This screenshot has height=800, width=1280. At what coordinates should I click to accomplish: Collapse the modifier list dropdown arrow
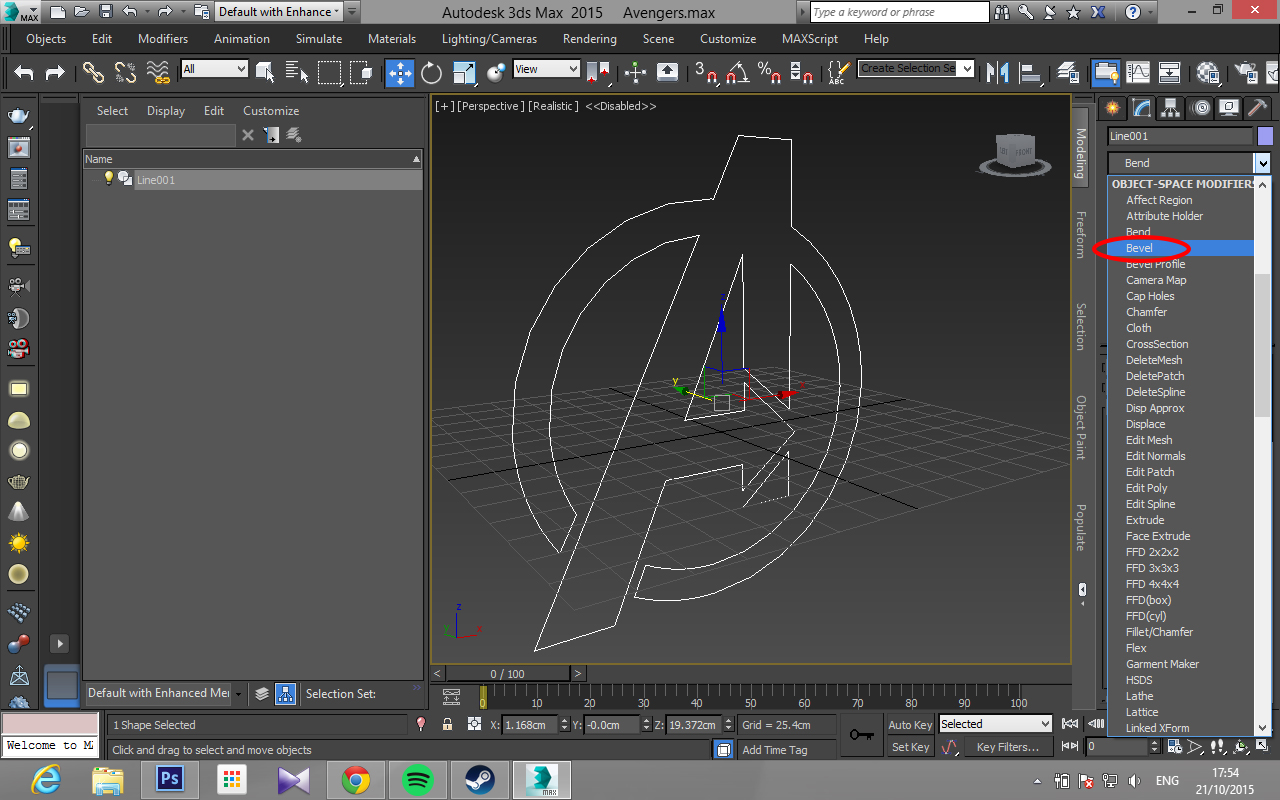coord(1263,163)
